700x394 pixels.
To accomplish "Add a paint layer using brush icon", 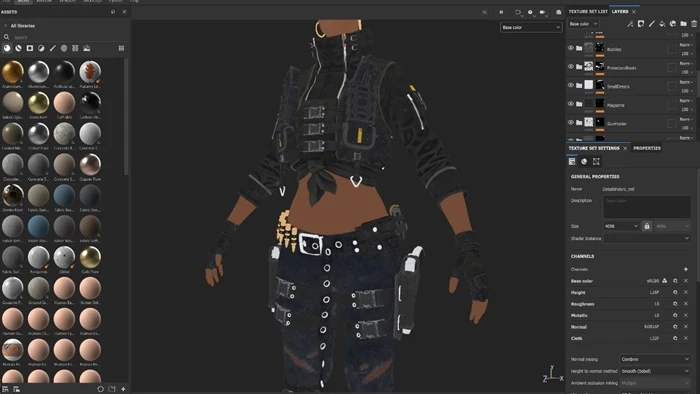I will tap(652, 24).
